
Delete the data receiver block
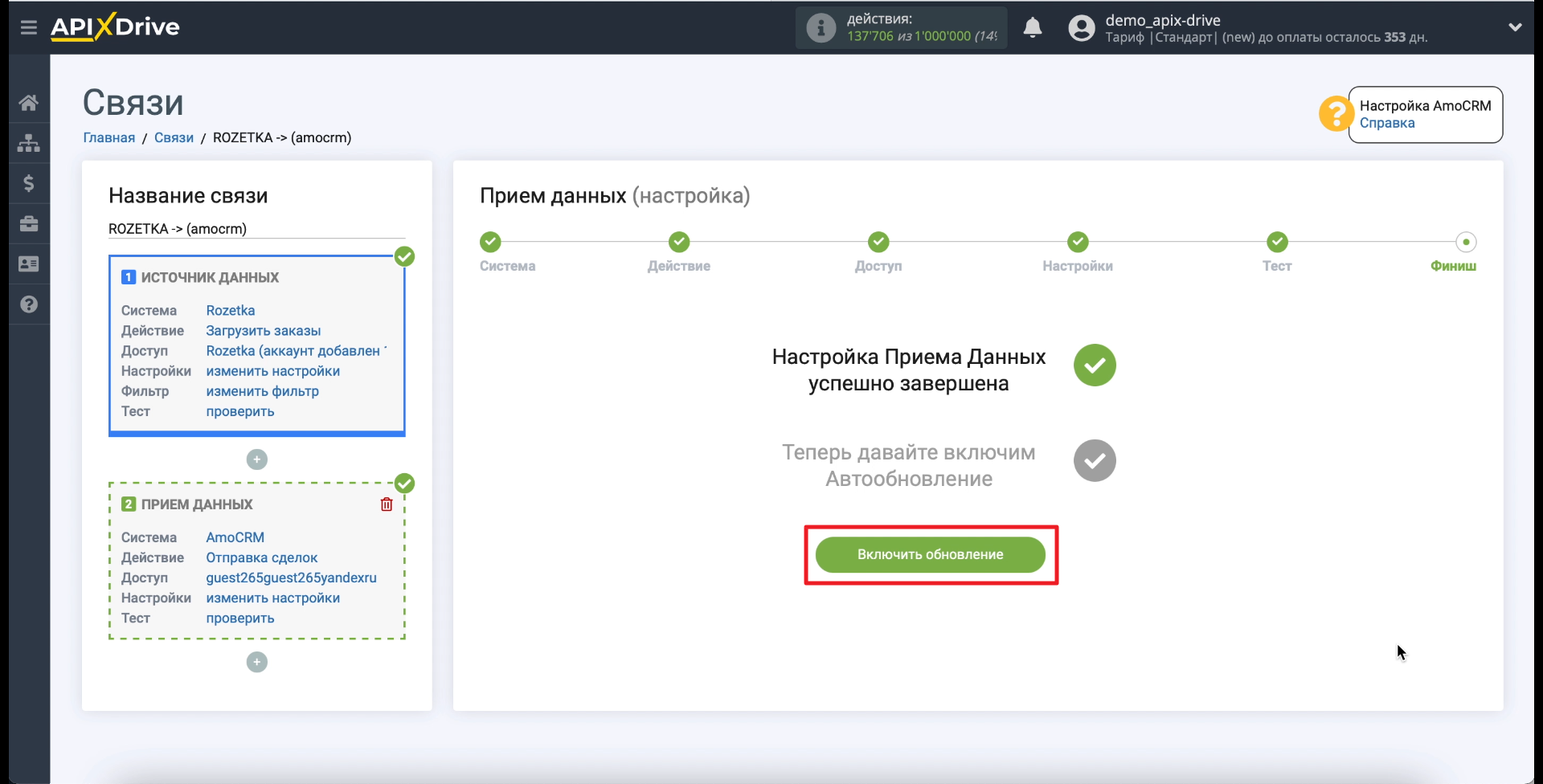(x=387, y=504)
